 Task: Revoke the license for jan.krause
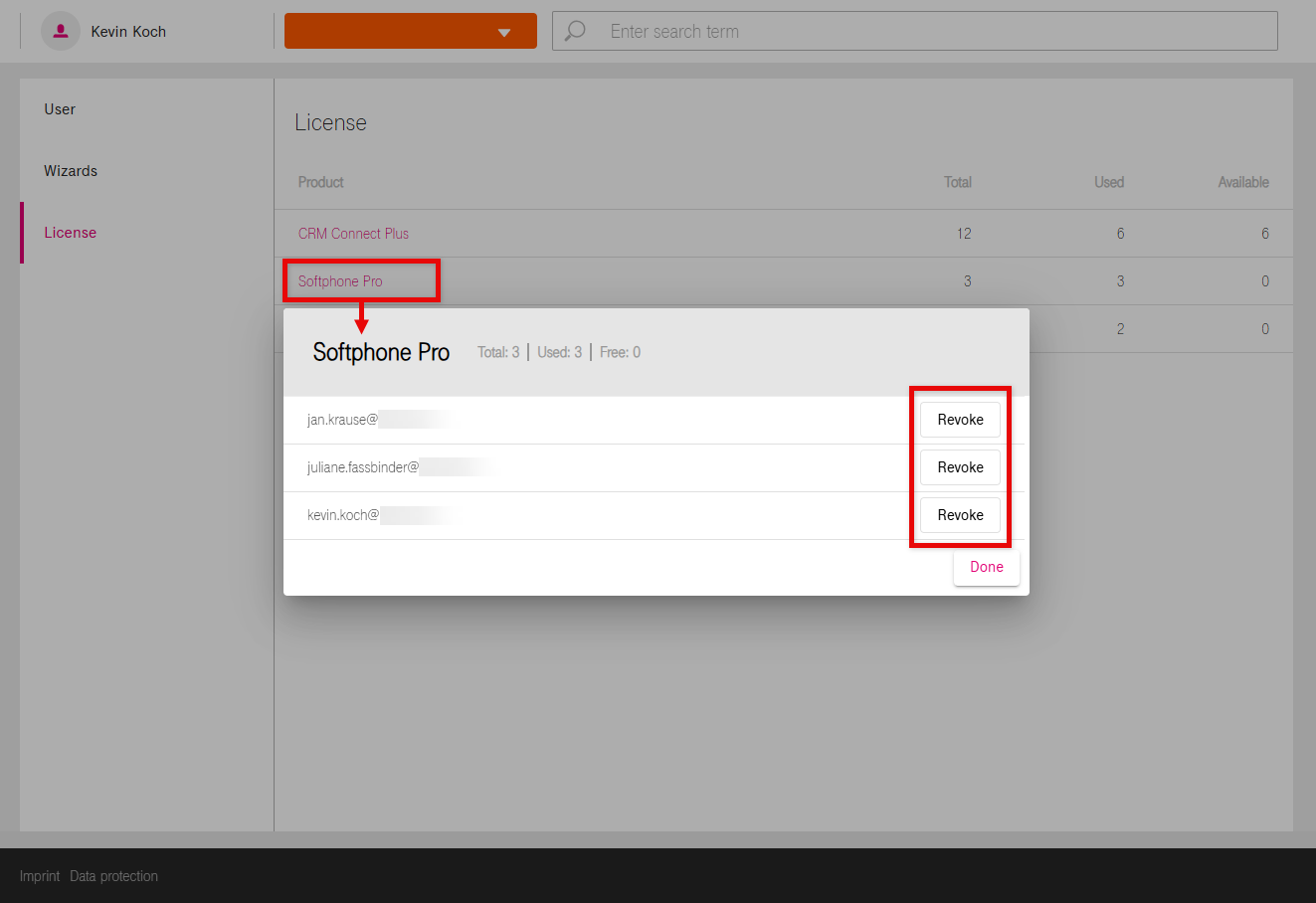[x=960, y=420]
